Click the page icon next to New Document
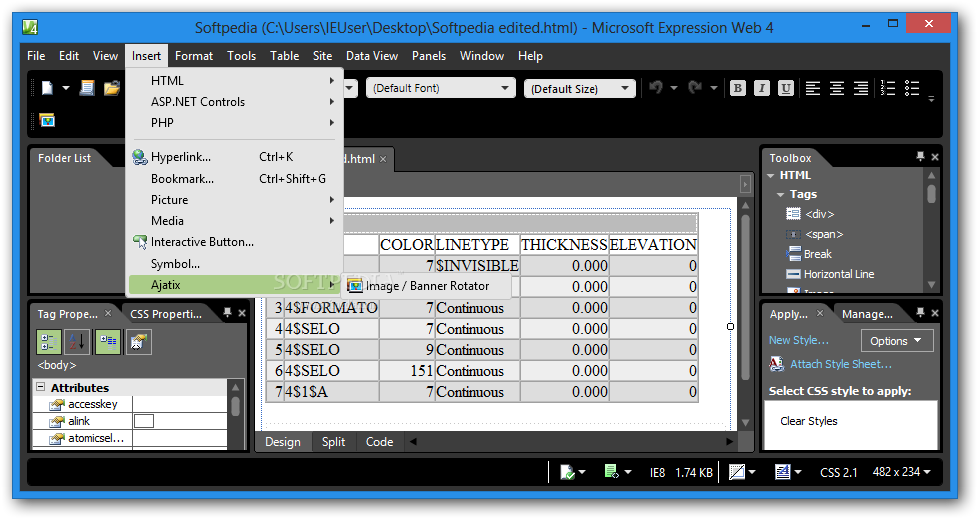978x519 pixels. click(87, 88)
